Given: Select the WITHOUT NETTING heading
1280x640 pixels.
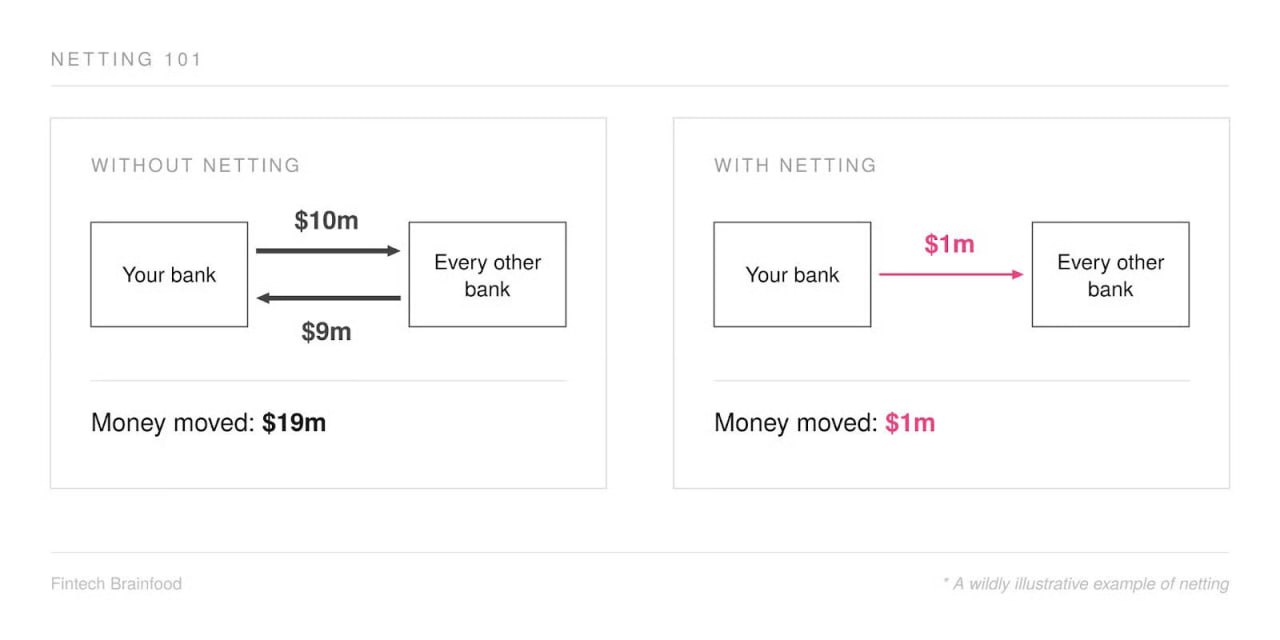Looking at the screenshot, I should pyautogui.click(x=195, y=165).
